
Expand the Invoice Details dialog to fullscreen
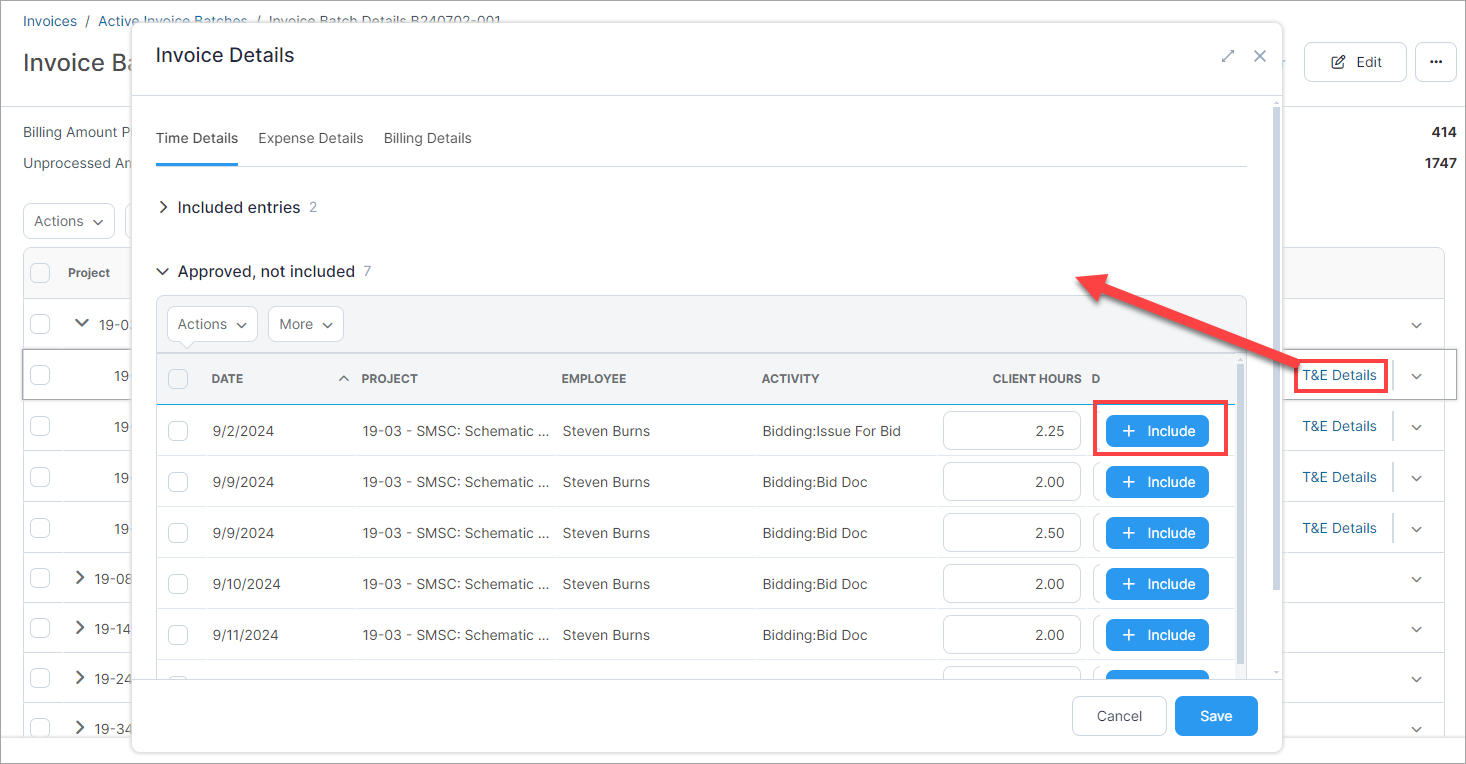coord(1228,56)
